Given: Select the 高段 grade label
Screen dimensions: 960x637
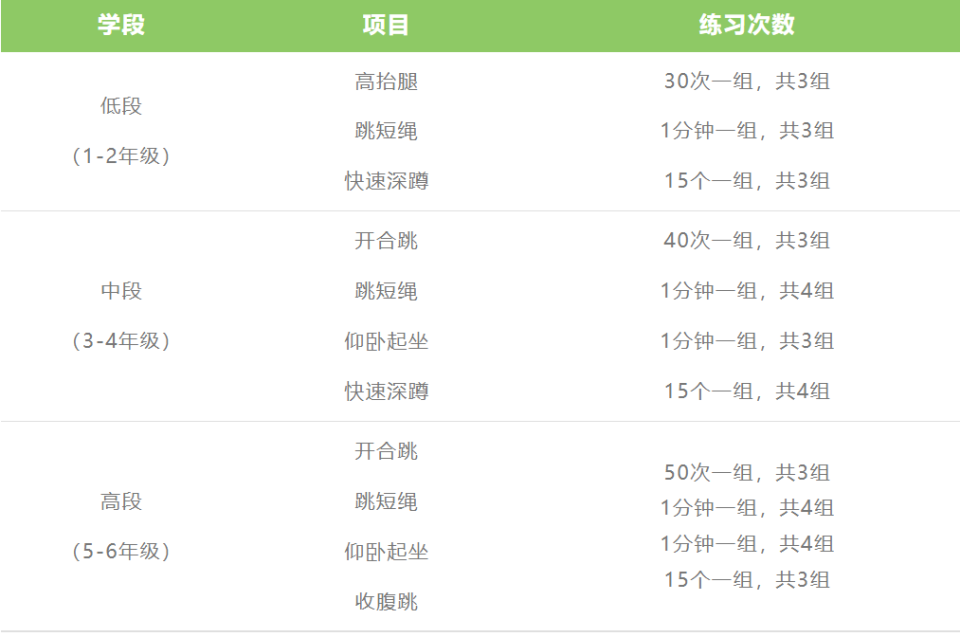Looking at the screenshot, I should click(x=121, y=502).
